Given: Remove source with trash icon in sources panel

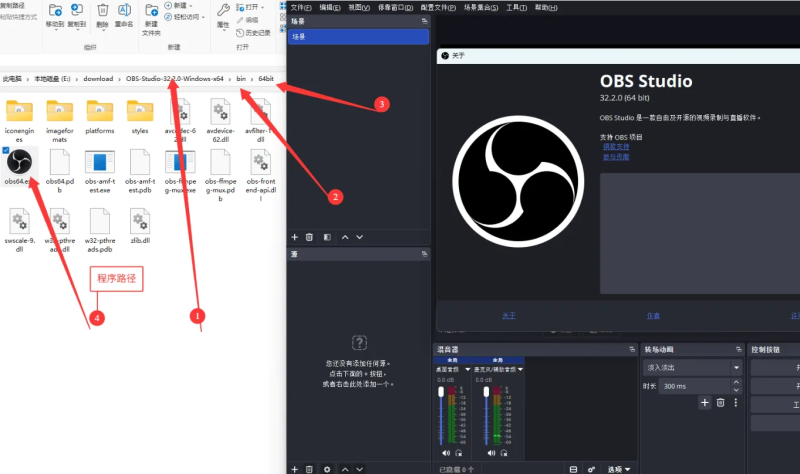Looking at the screenshot, I should [309, 469].
